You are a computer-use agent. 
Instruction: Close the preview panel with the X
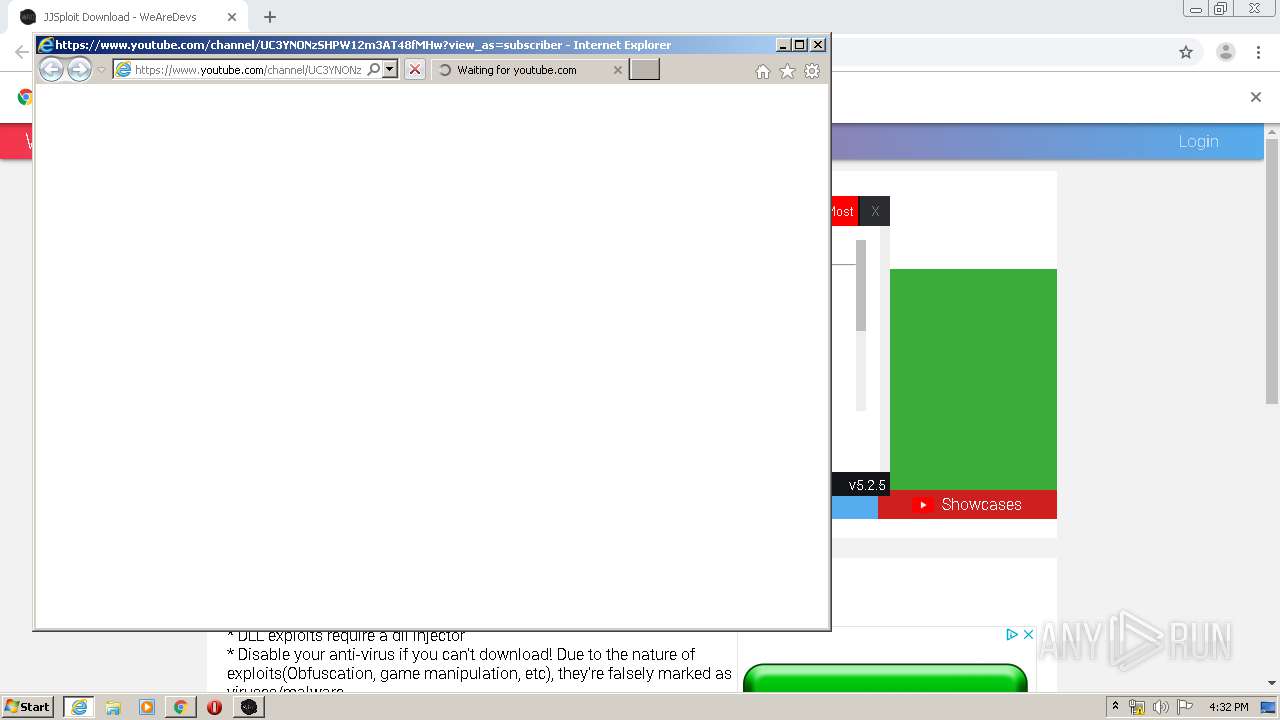(875, 211)
